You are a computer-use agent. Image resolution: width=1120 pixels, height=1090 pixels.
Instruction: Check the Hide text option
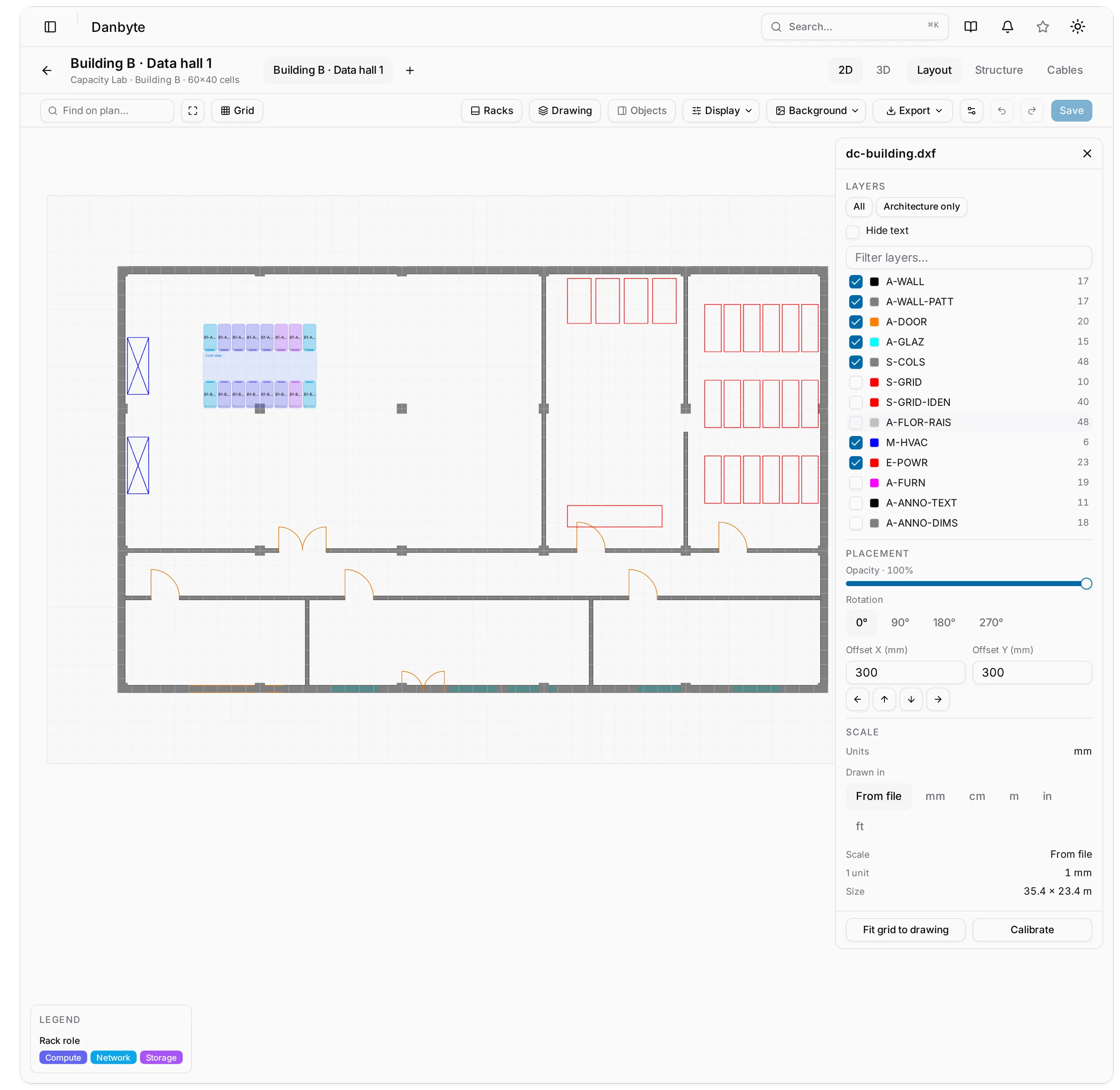(x=853, y=231)
